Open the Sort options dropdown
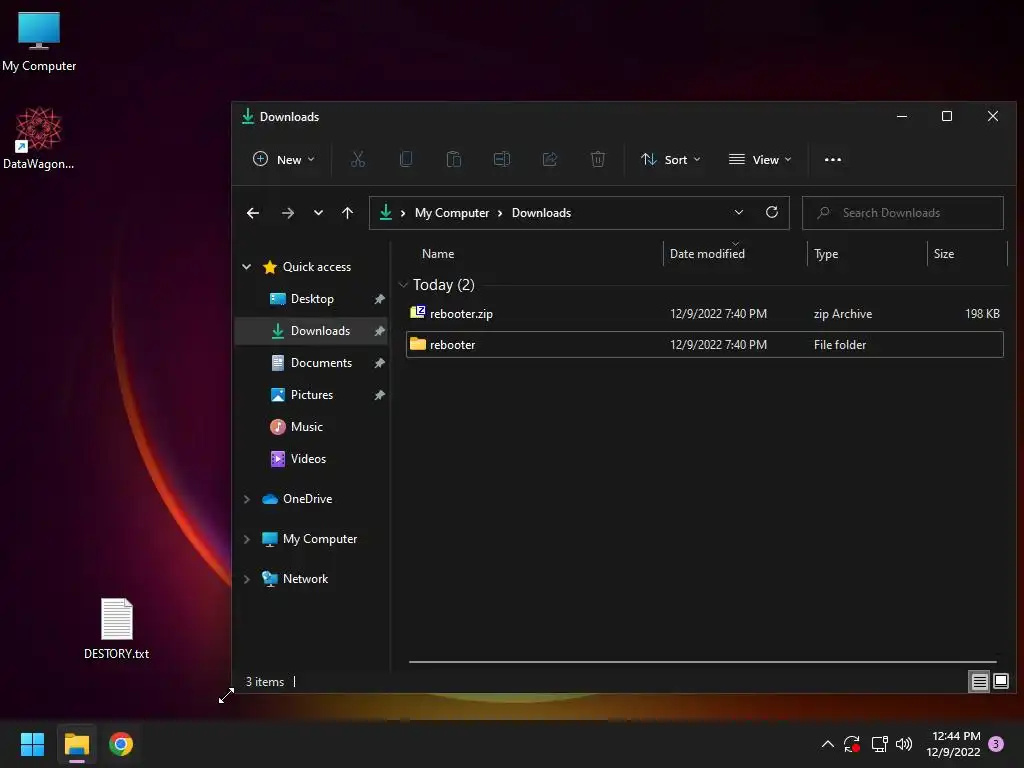Image resolution: width=1024 pixels, height=768 pixels. [x=670, y=159]
